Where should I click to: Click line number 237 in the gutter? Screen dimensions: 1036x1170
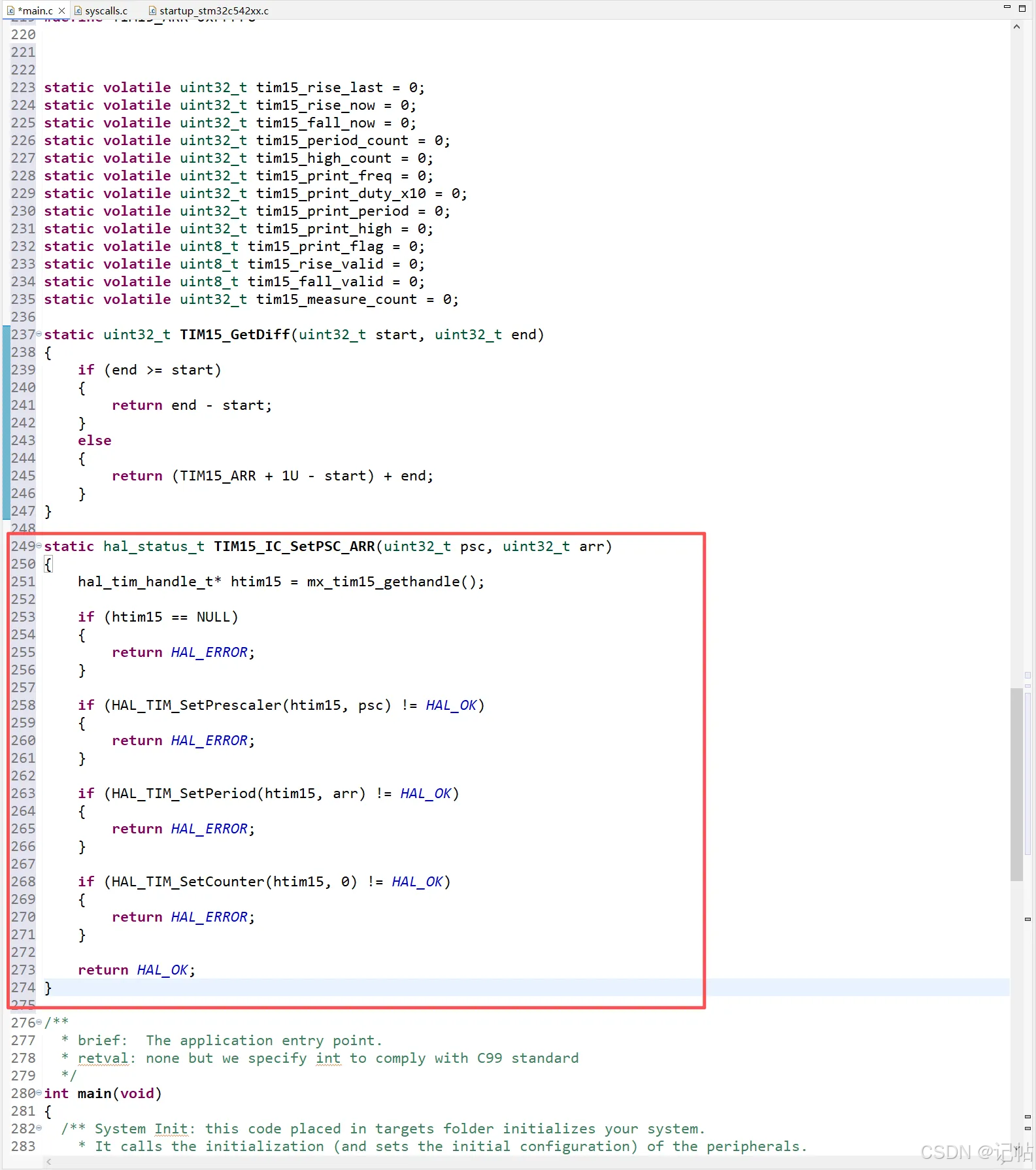[x=23, y=335]
